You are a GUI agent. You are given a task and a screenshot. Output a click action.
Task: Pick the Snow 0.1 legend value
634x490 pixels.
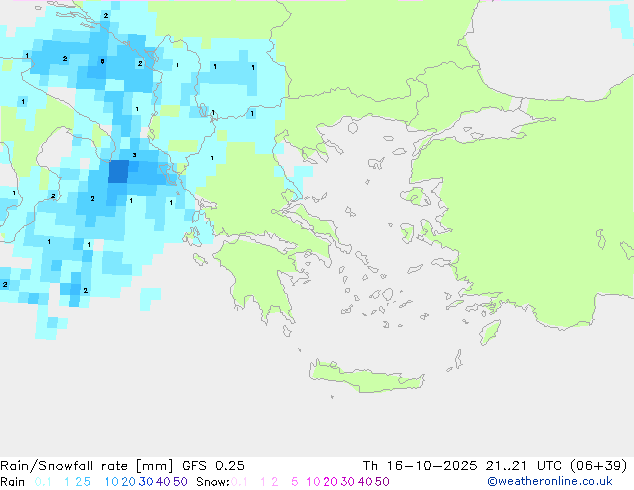239,482
